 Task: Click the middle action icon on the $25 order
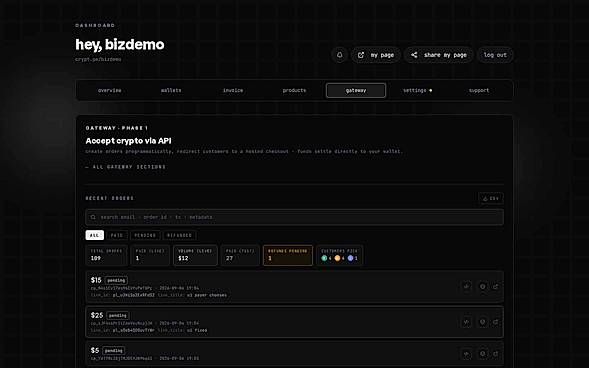coord(483,322)
